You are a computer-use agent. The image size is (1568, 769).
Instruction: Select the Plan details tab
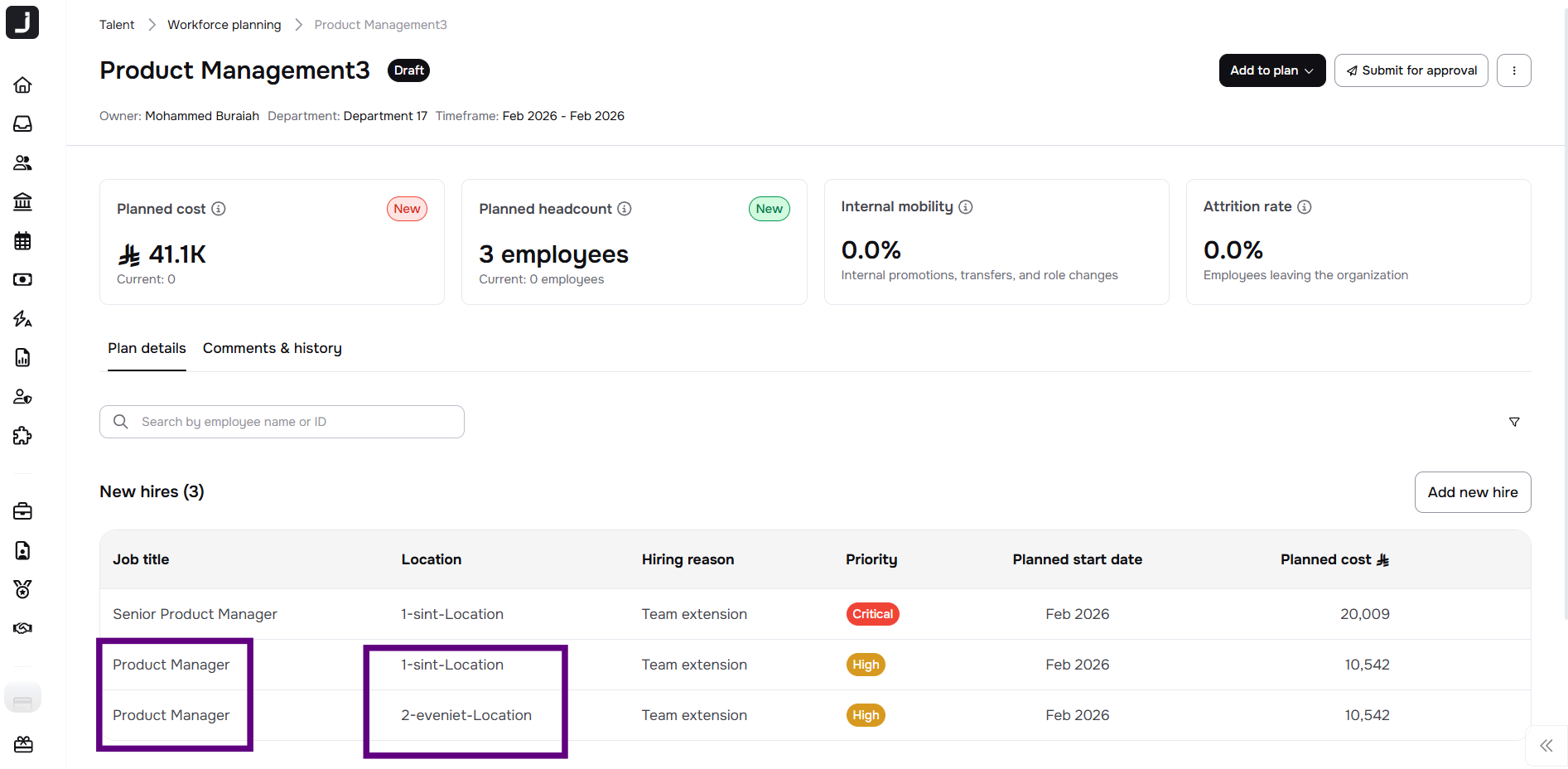[x=147, y=349]
